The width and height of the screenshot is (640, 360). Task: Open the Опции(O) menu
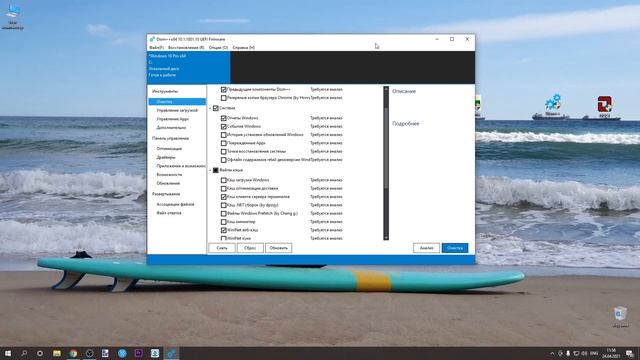tap(218, 48)
